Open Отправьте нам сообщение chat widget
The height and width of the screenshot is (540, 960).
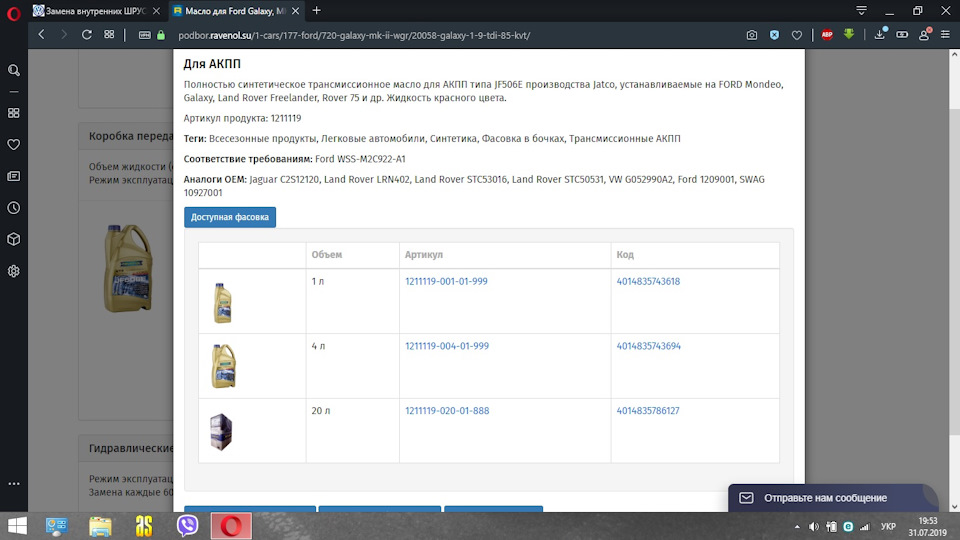tap(833, 498)
